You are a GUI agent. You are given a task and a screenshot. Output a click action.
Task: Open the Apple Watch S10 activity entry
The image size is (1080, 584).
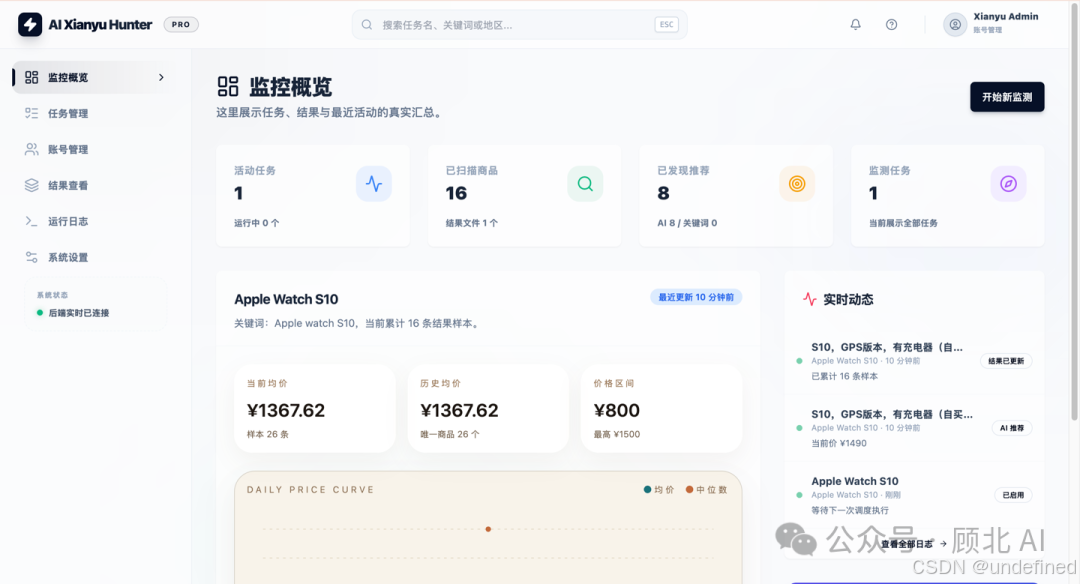click(913, 495)
